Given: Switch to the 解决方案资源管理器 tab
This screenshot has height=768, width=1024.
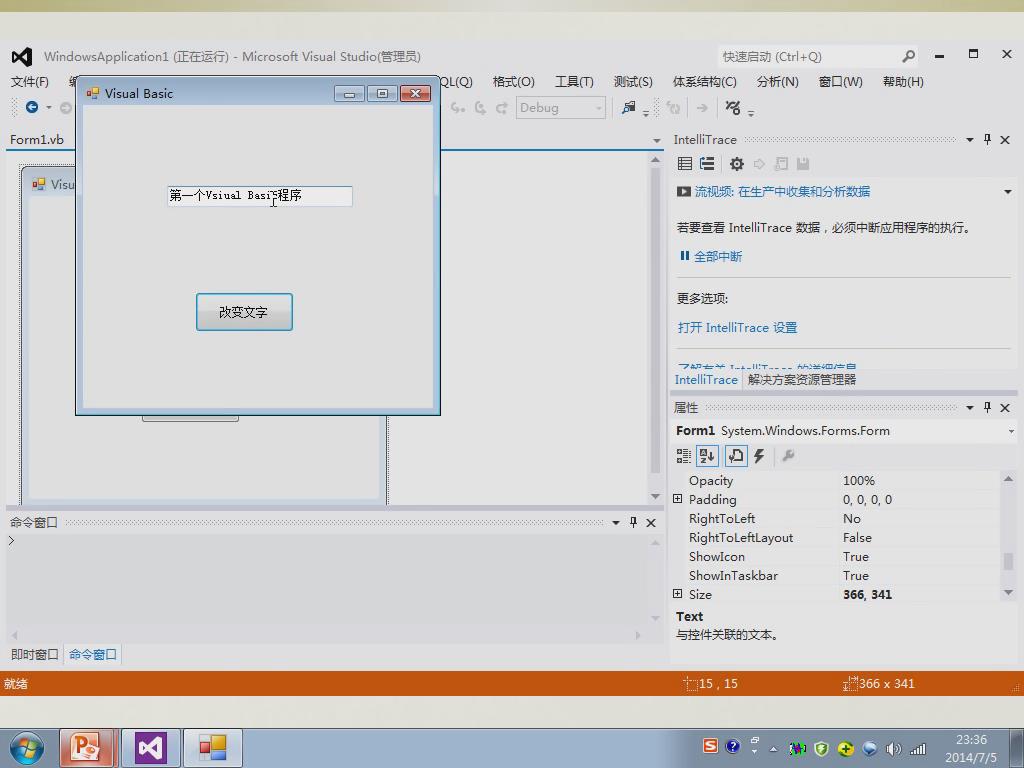Looking at the screenshot, I should point(802,379).
